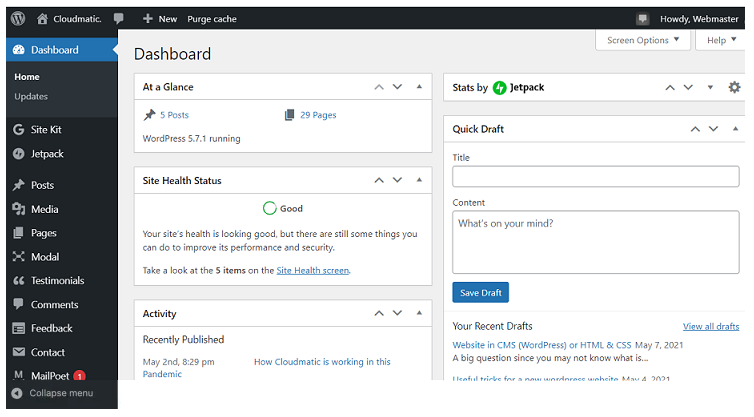
Task: Click the Dashboard gauge icon in sidebar
Action: click(19, 50)
